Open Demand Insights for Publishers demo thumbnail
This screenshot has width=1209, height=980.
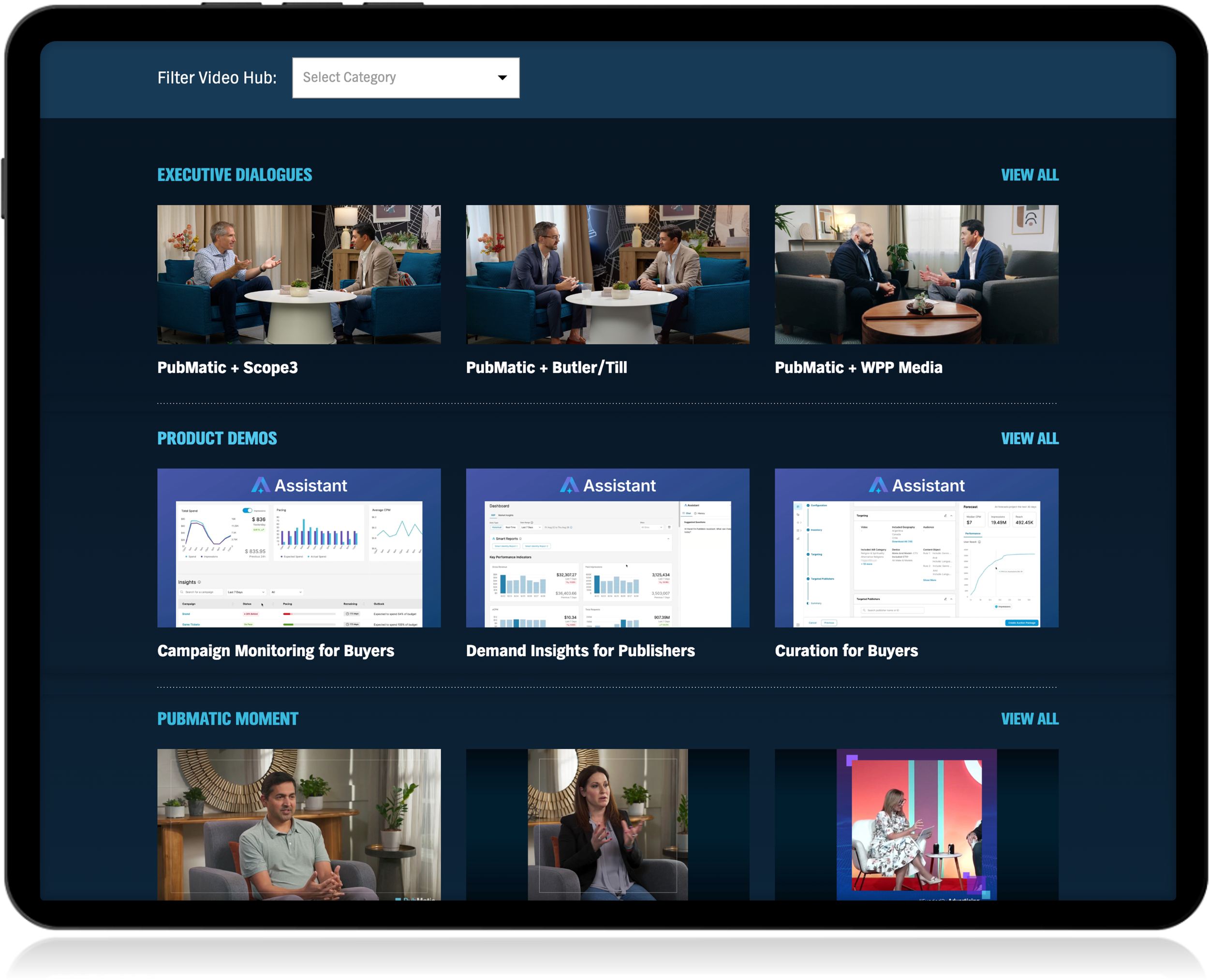point(607,548)
